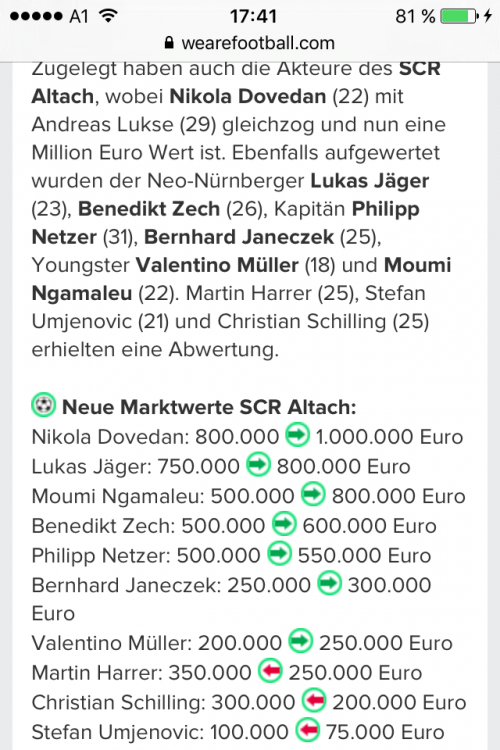500x750 pixels.
Task: Click green arrow in Moumi Ngamaleu row
Action: pos(313,494)
